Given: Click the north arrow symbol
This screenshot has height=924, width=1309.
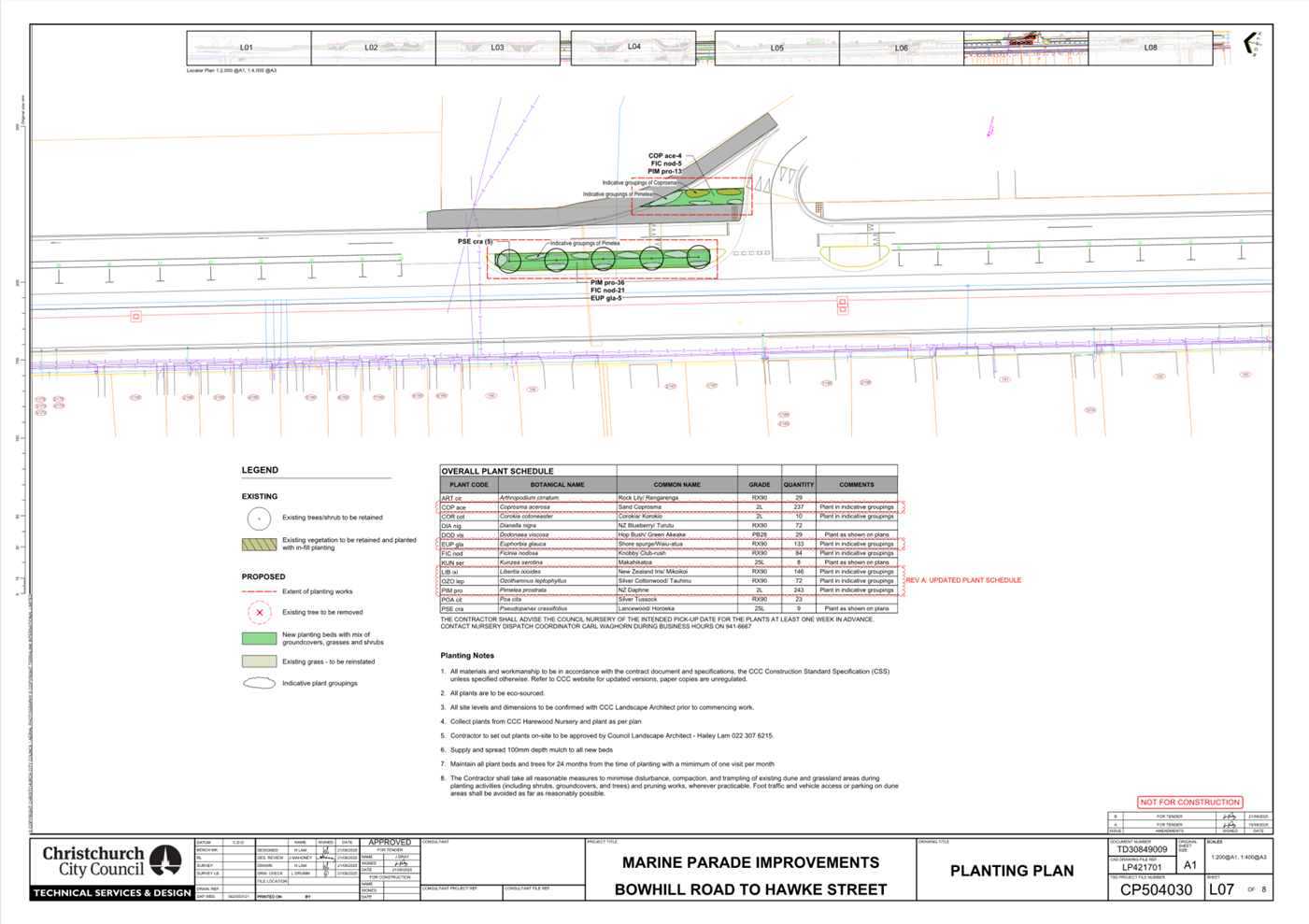Looking at the screenshot, I should [x=1250, y=43].
